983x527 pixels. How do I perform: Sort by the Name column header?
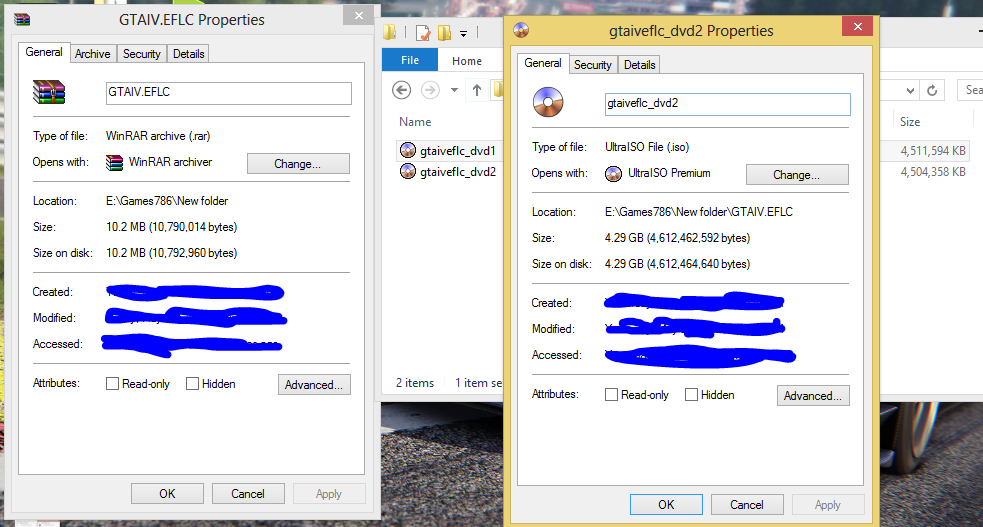pos(415,122)
